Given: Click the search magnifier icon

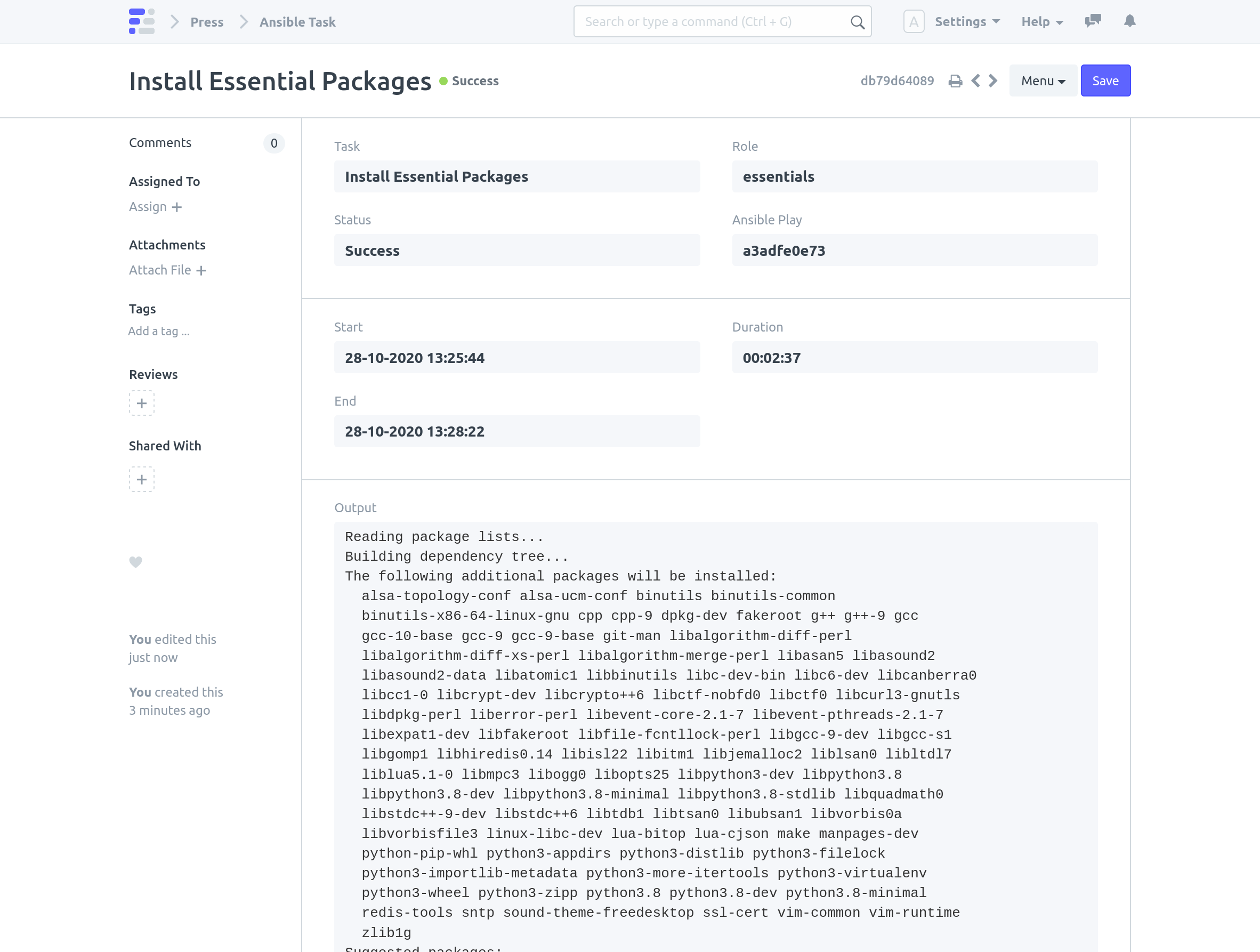Looking at the screenshot, I should (x=857, y=22).
